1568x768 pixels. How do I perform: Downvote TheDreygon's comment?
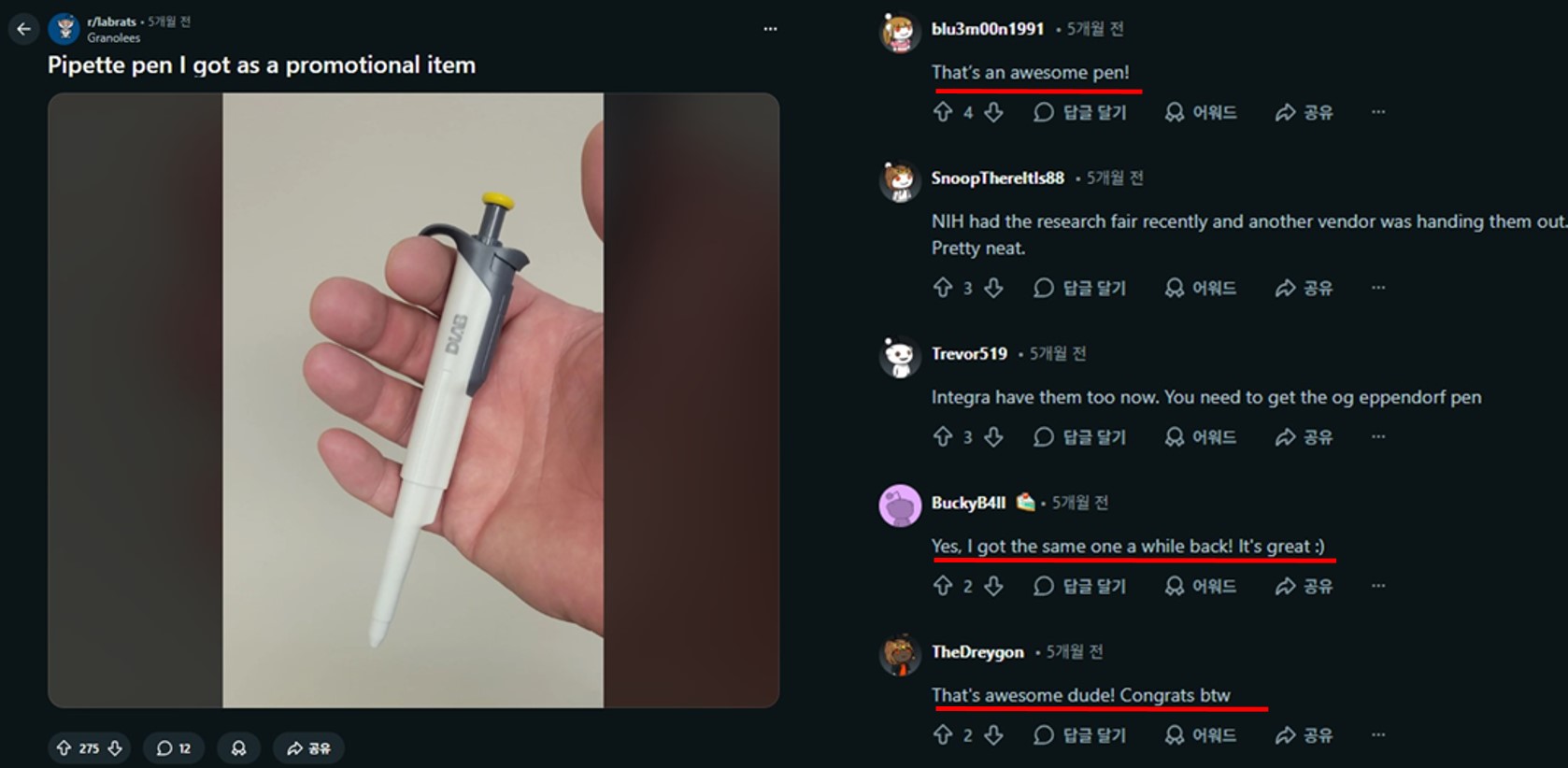[994, 734]
